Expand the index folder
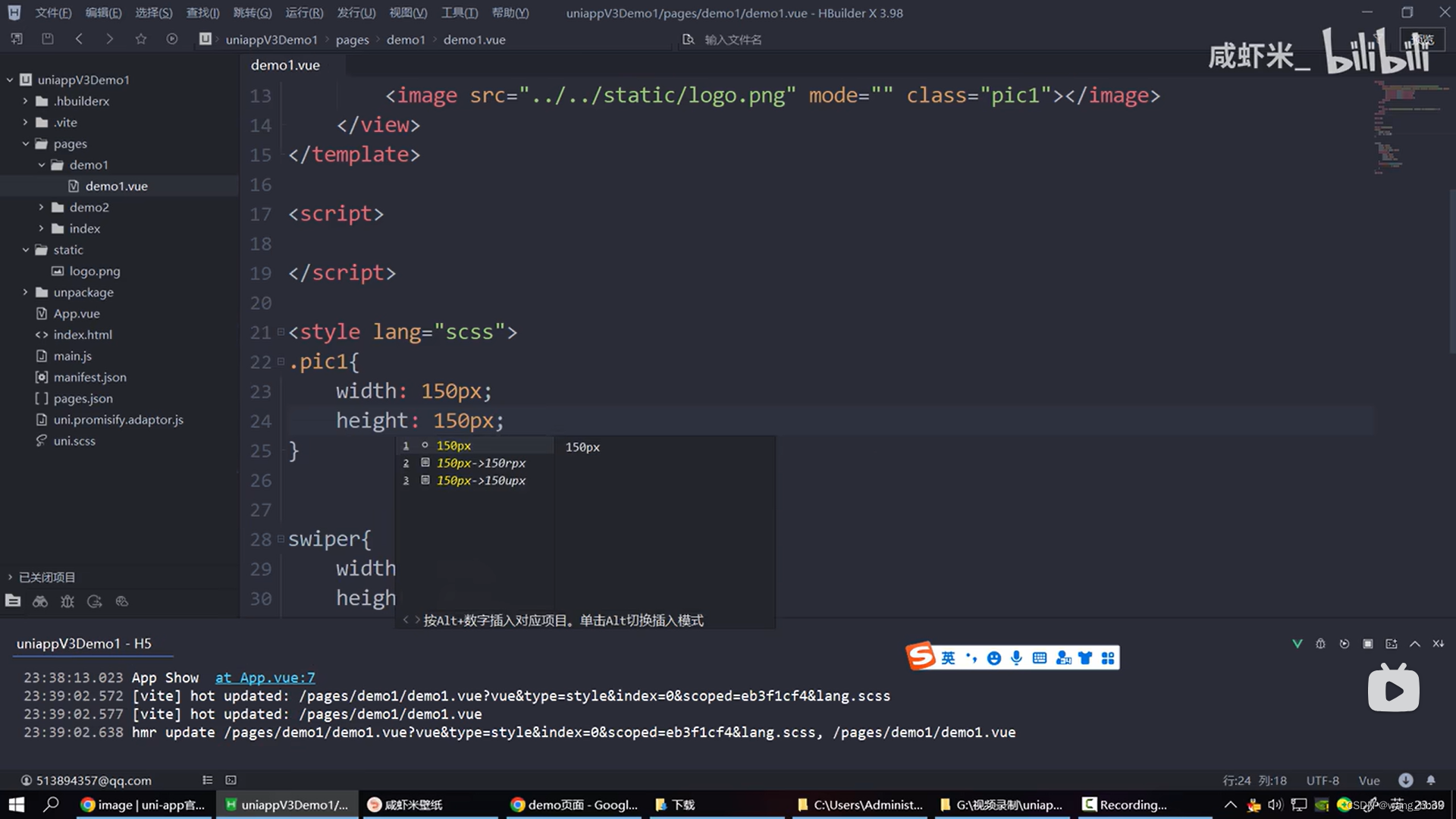Viewport: 1456px width, 819px height. coord(42,228)
